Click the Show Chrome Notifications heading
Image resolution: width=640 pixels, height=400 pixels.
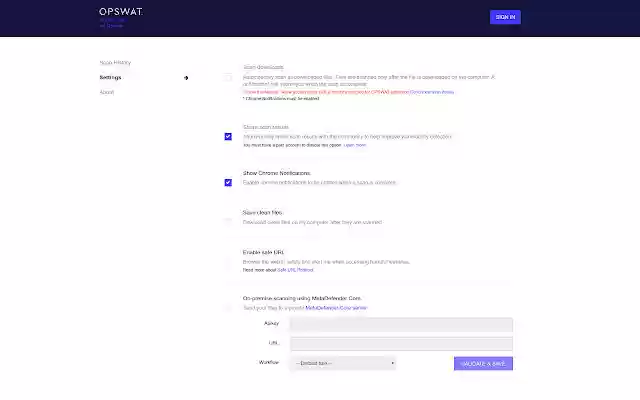[x=276, y=173]
